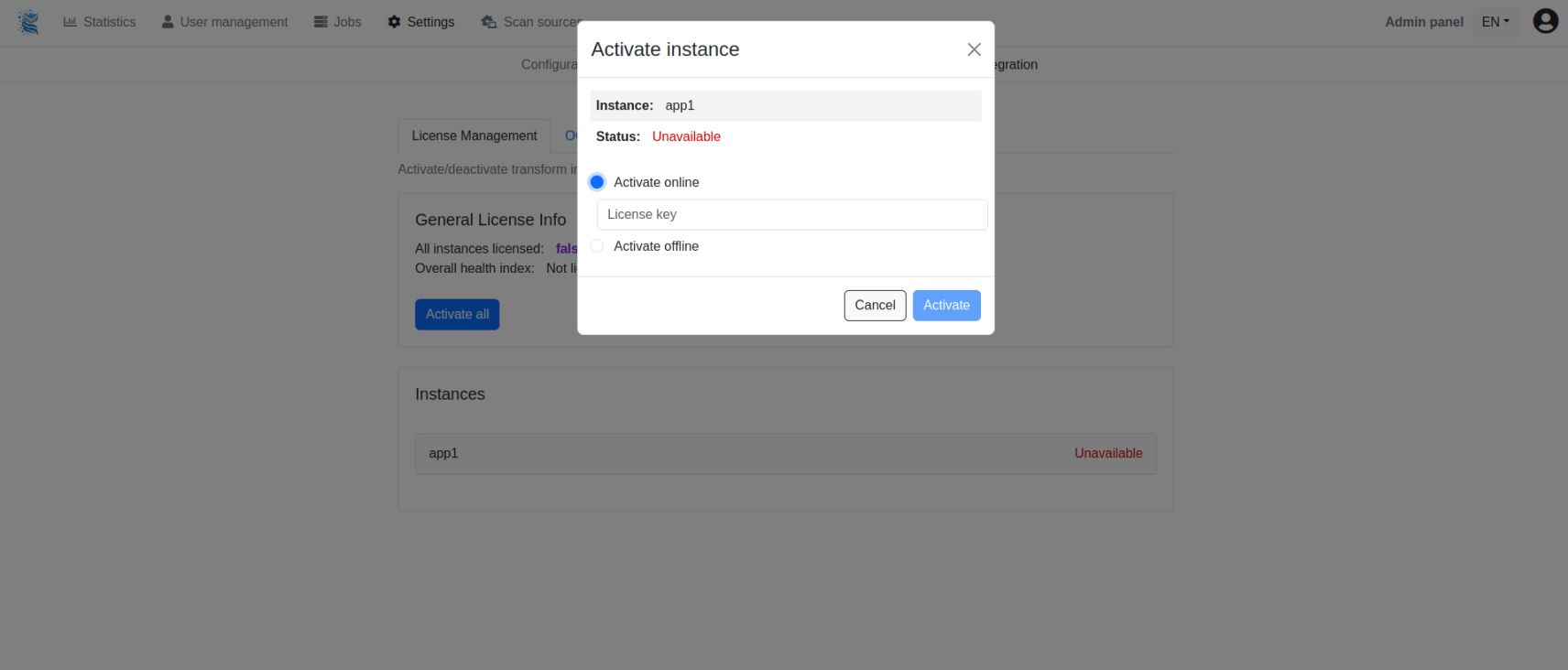The width and height of the screenshot is (1568, 670).
Task: Click the Jobs list icon
Action: point(321,22)
